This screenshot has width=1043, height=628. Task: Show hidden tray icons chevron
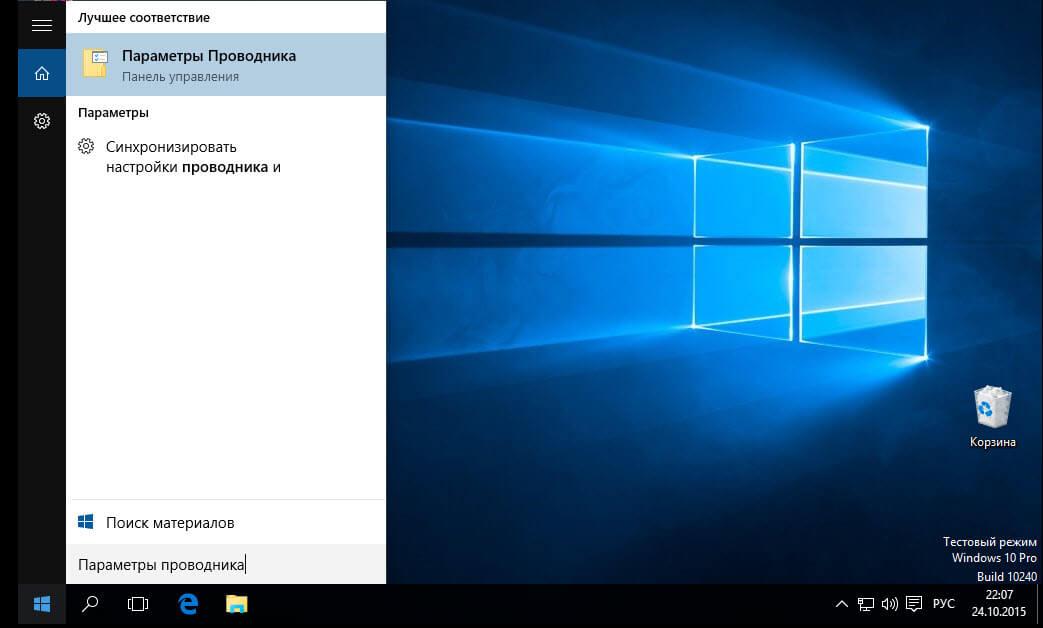coord(841,604)
